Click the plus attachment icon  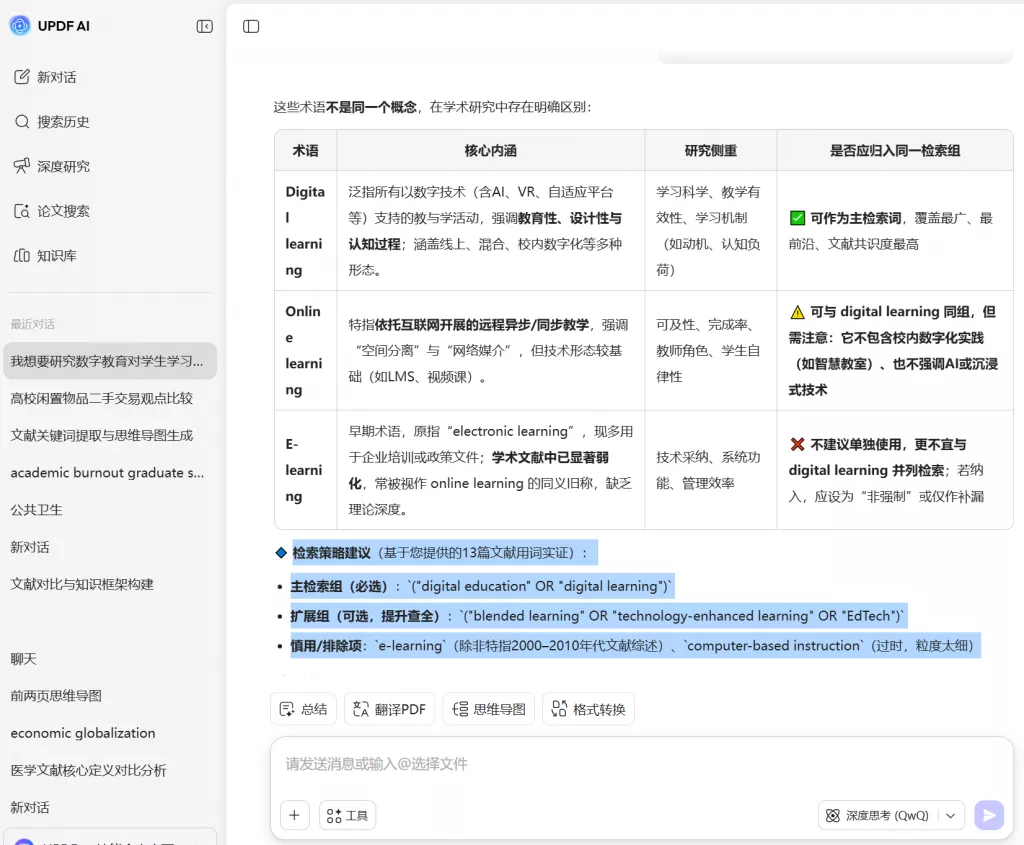pyautogui.click(x=294, y=815)
